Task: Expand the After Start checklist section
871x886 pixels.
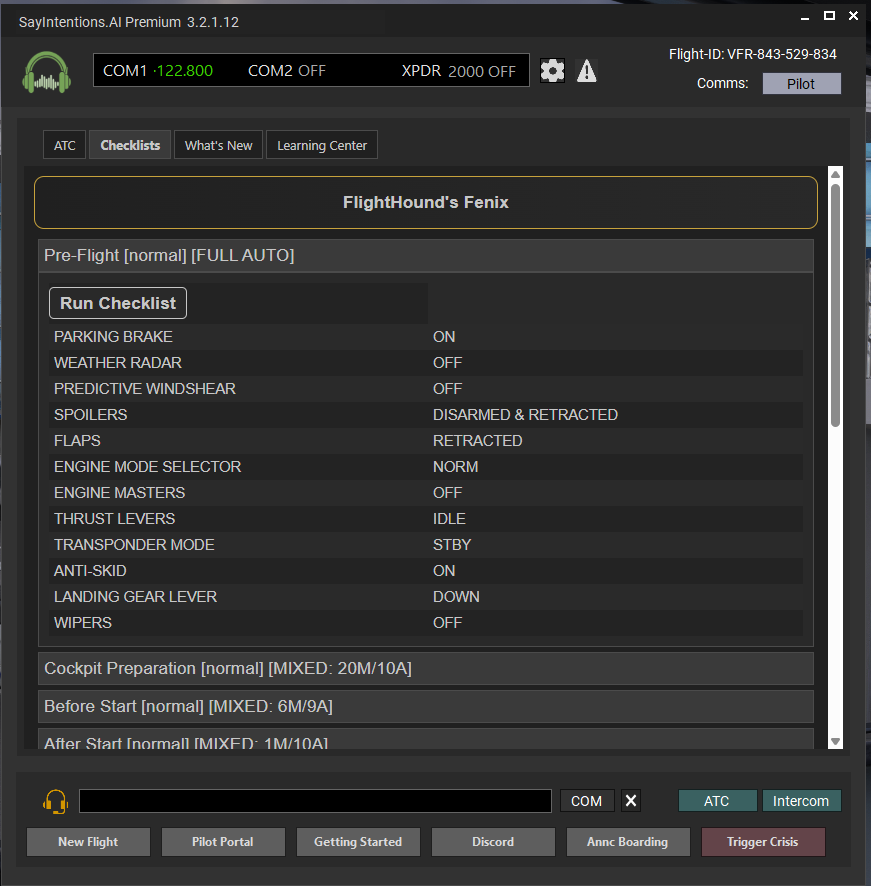Action: tap(426, 740)
